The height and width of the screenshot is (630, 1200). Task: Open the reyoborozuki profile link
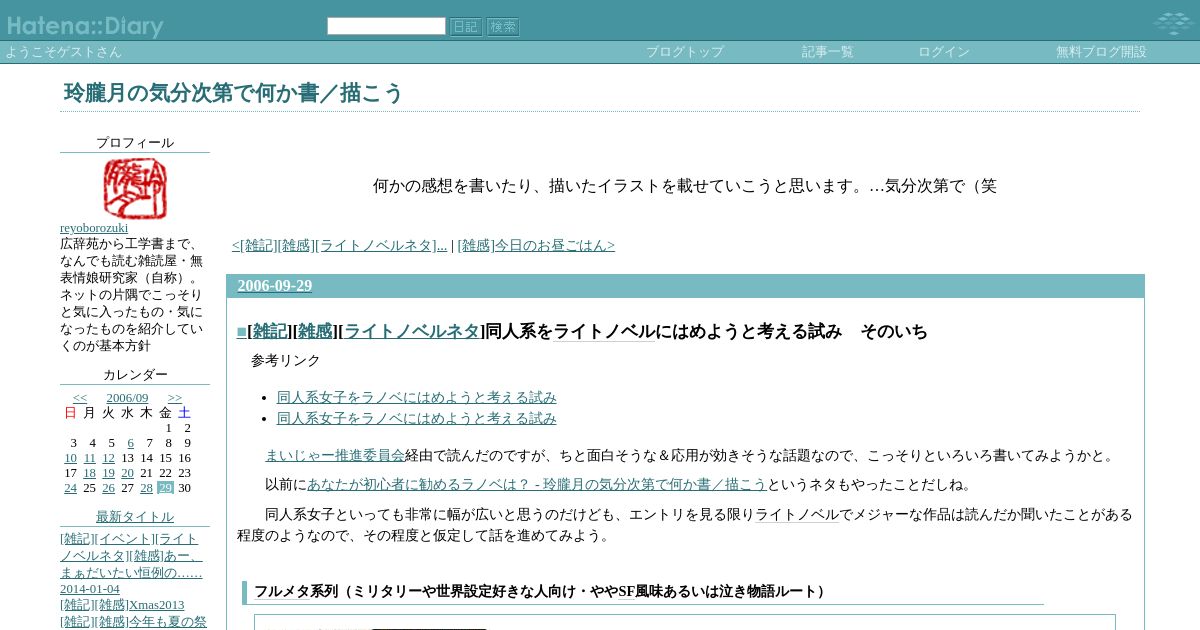(x=94, y=228)
